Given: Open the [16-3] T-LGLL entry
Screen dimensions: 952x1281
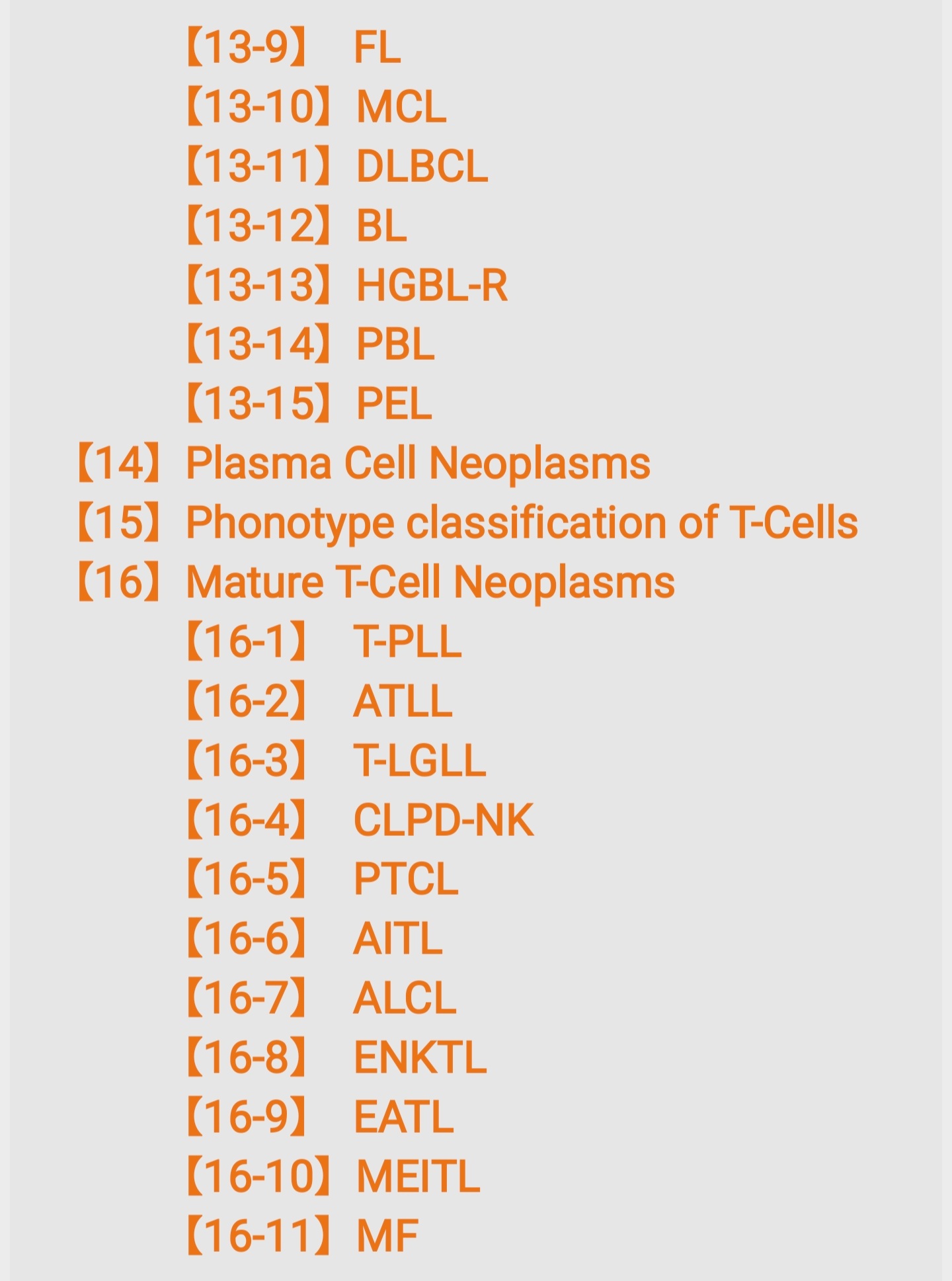Looking at the screenshot, I should point(336,761).
